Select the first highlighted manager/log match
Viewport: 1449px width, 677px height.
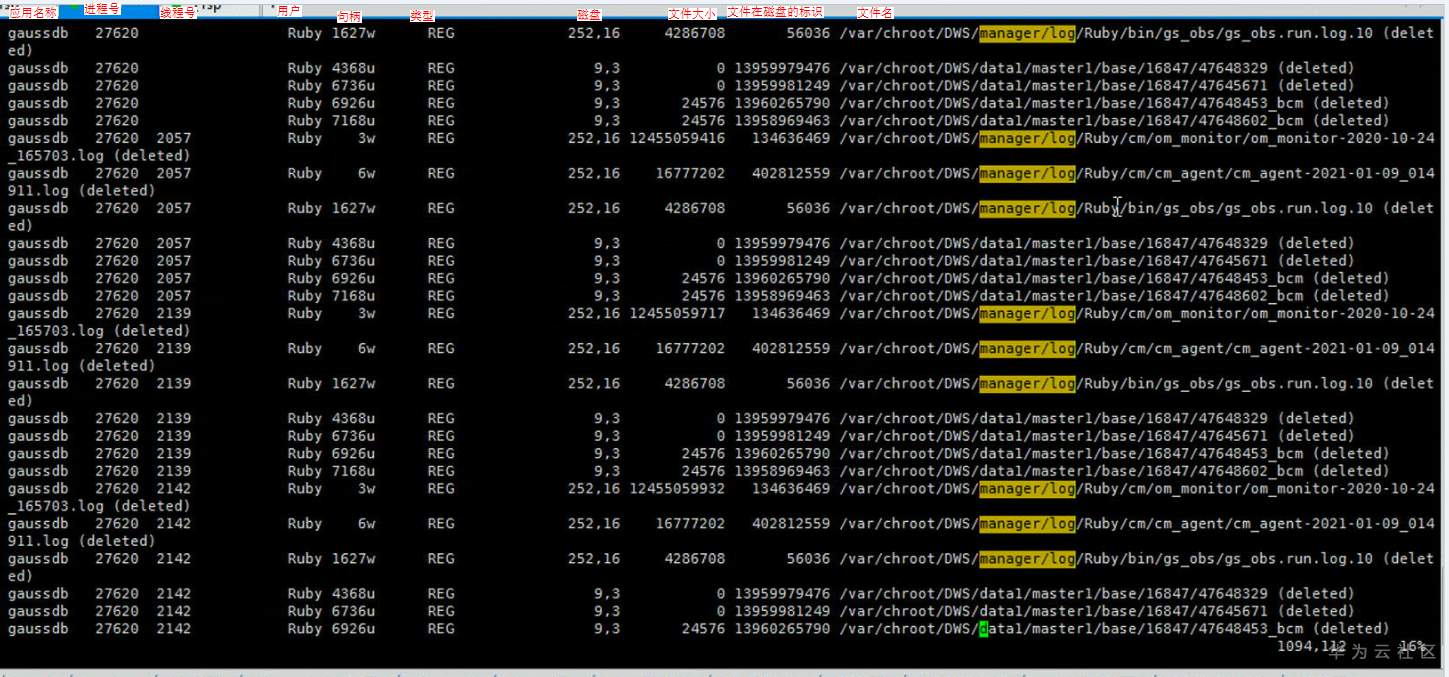1027,33
